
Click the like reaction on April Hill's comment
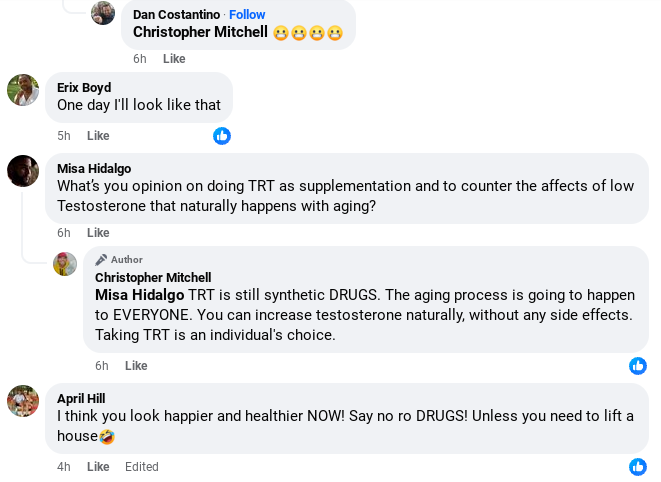coord(638,467)
